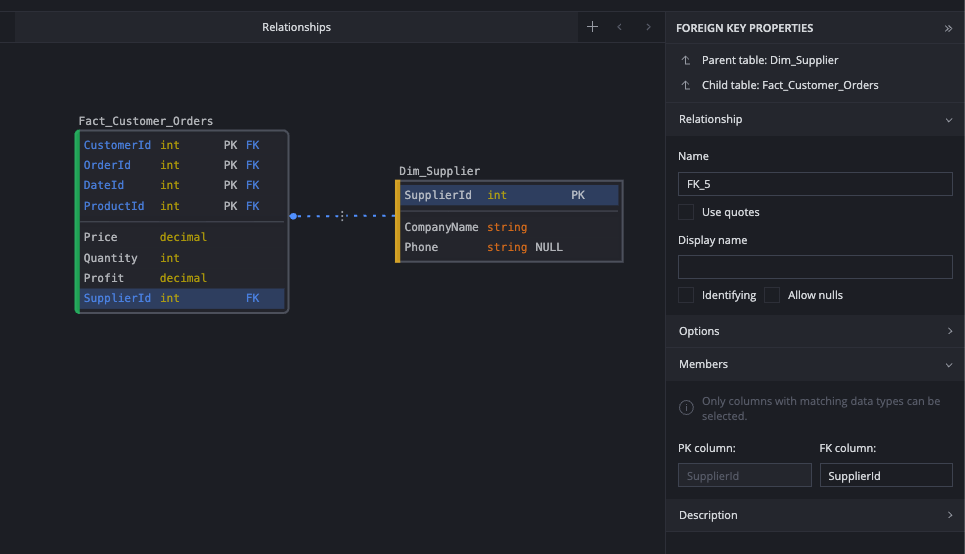965x554 pixels.
Task: Click PK marker on OrderId row
Action: 230,165
